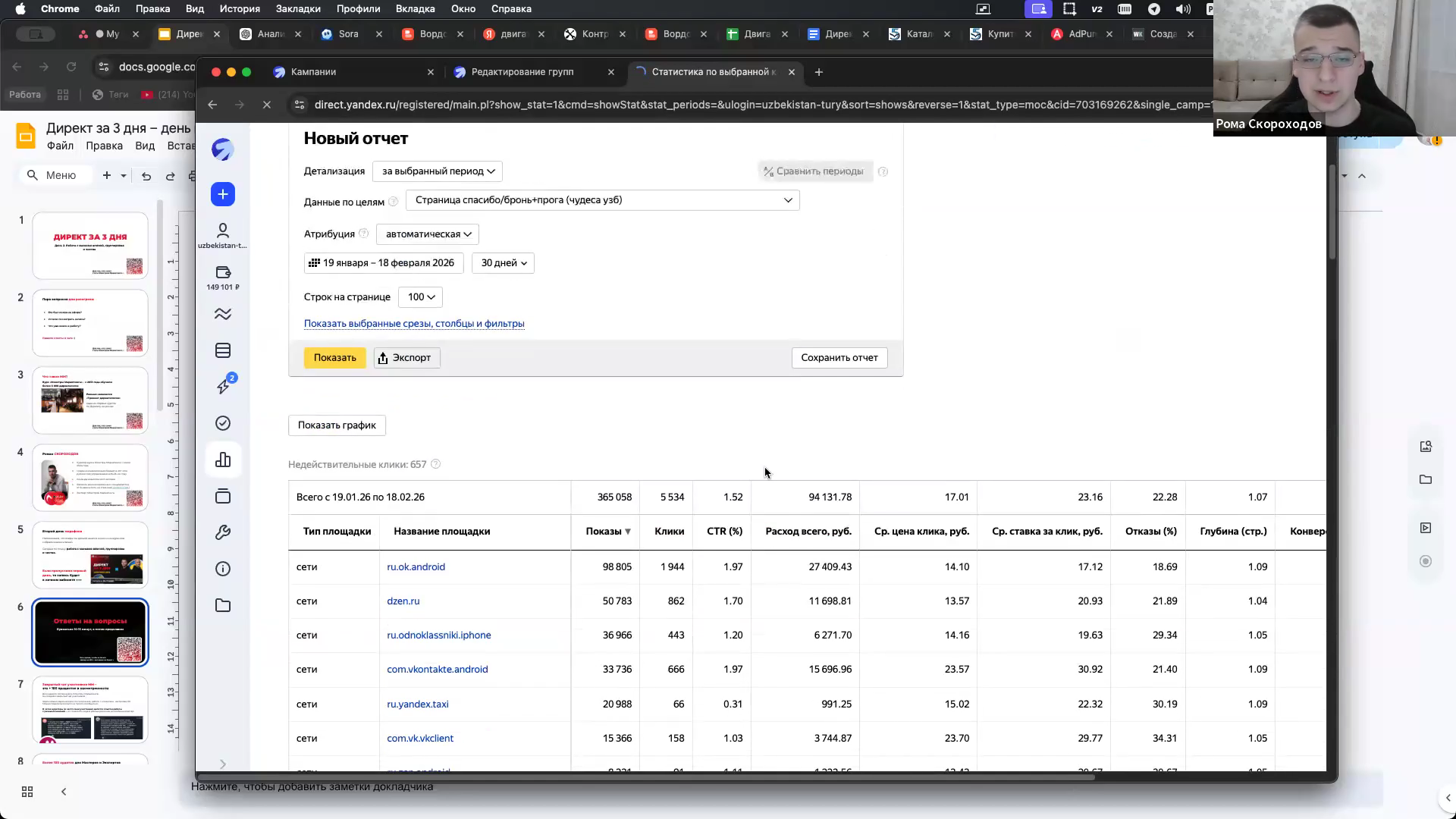
Task: Open a new browser tab with plus icon
Action: 818,72
